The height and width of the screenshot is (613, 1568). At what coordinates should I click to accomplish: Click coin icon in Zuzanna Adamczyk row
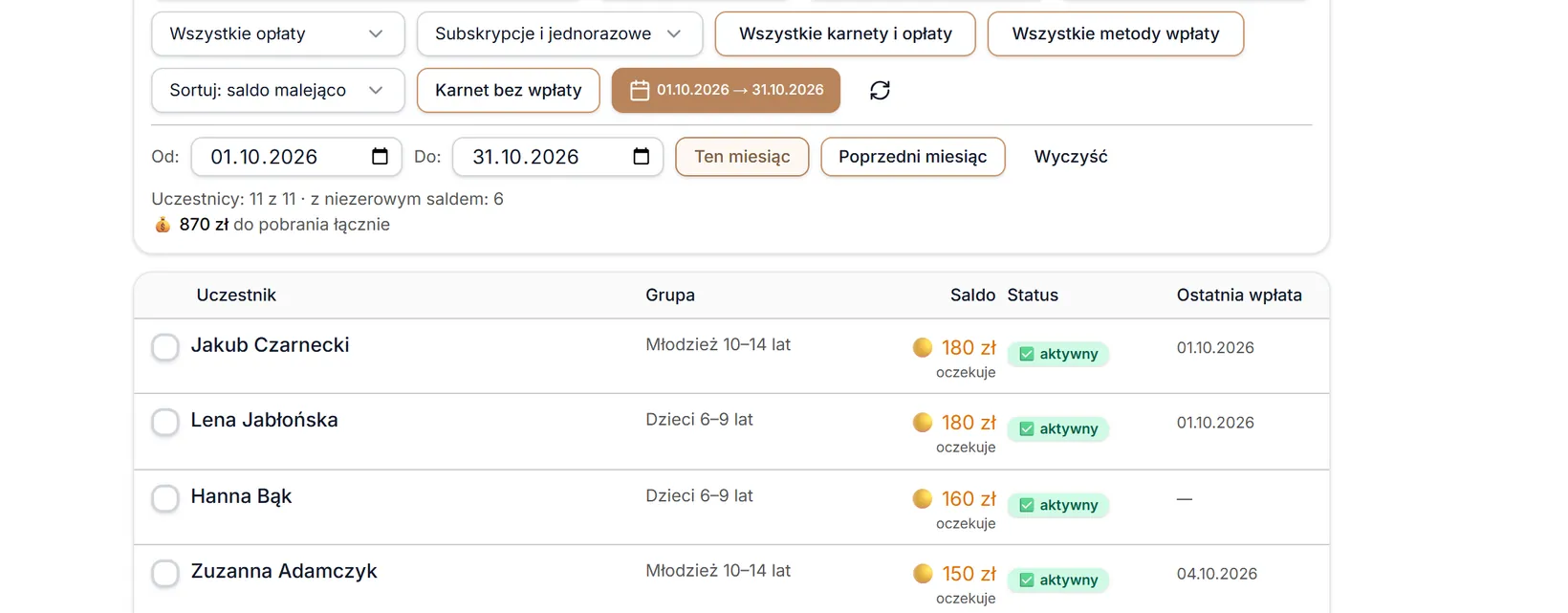point(923,573)
